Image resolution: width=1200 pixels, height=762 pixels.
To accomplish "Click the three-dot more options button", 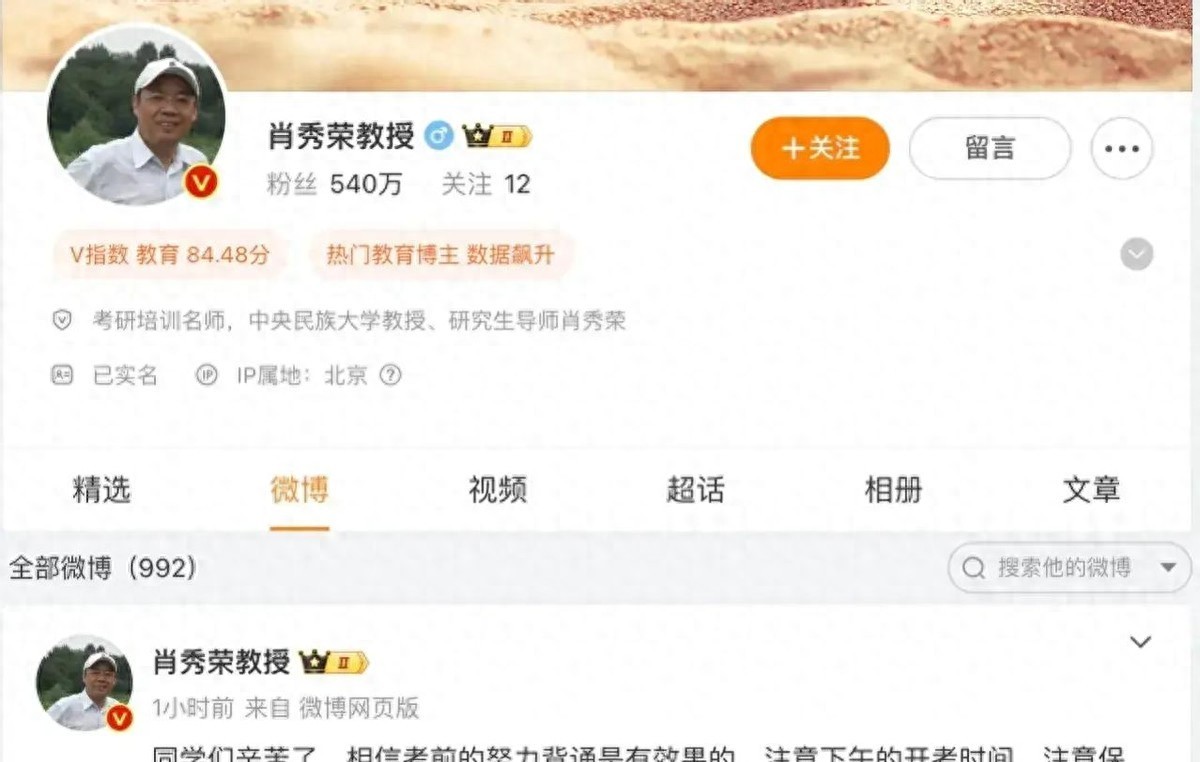I will [1122, 148].
